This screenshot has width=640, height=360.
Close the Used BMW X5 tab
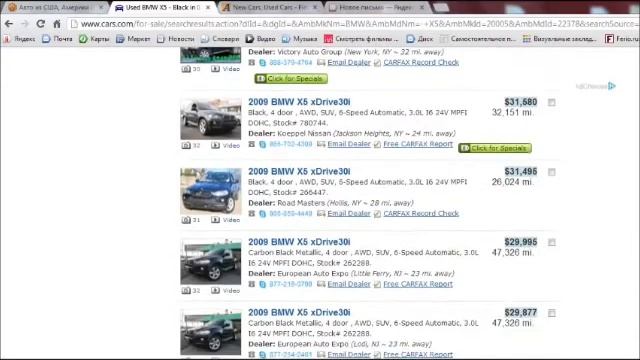(208, 7)
